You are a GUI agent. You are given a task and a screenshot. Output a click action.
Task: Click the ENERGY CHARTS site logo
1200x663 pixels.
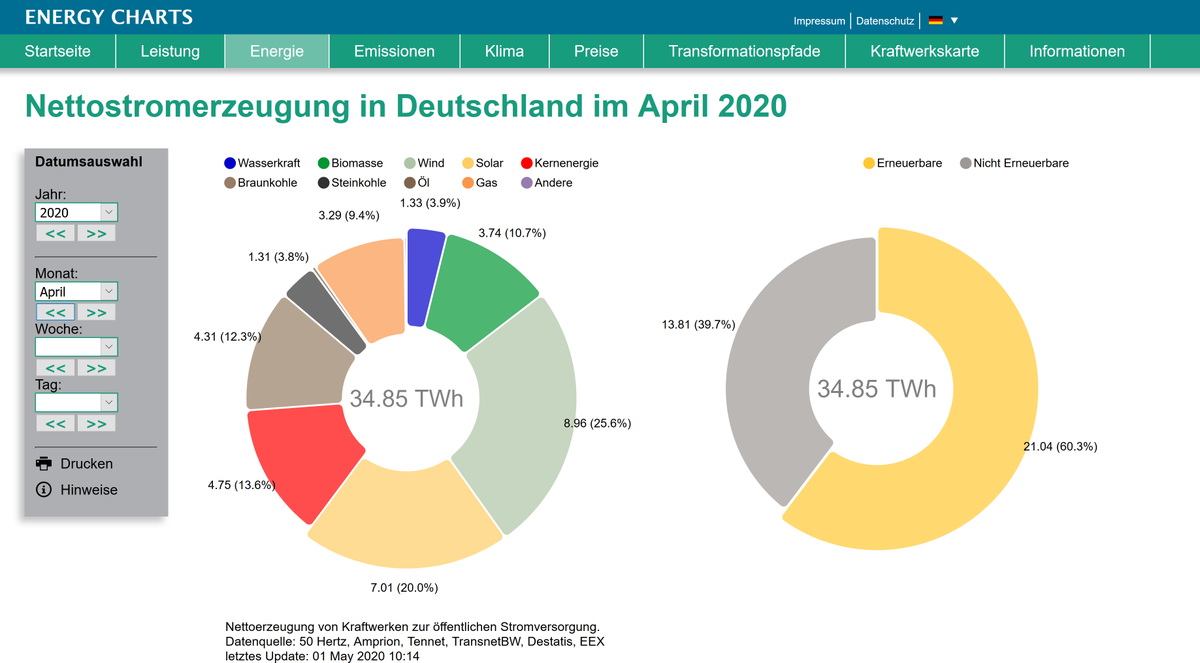[109, 17]
